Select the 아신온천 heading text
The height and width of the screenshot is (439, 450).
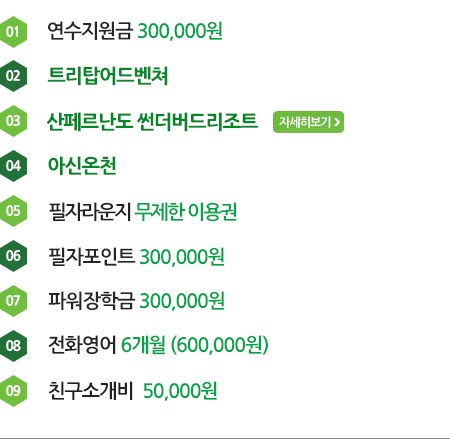click(82, 166)
